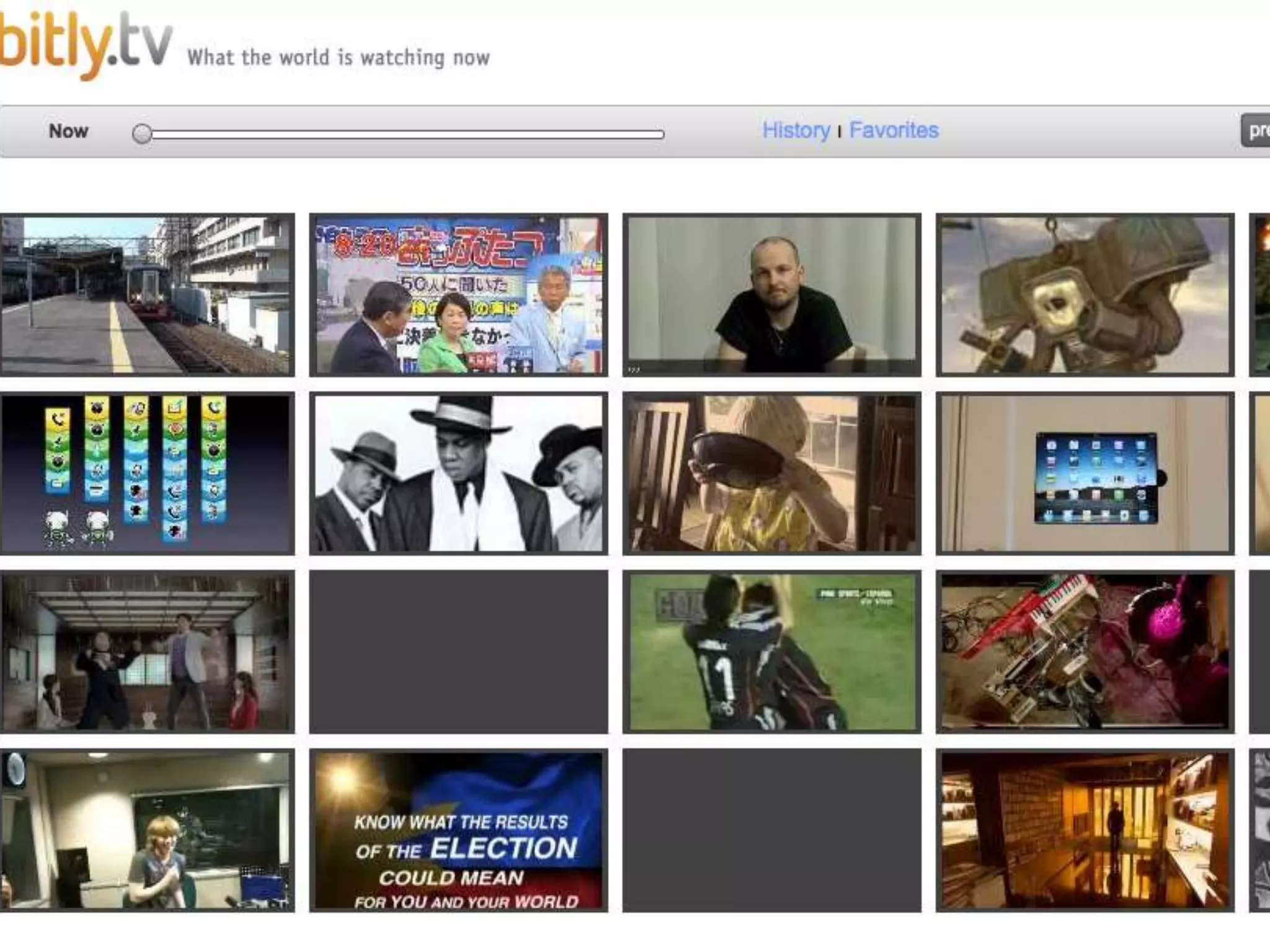1270x952 pixels.
Task: Play the three men in hats video
Action: click(x=458, y=474)
